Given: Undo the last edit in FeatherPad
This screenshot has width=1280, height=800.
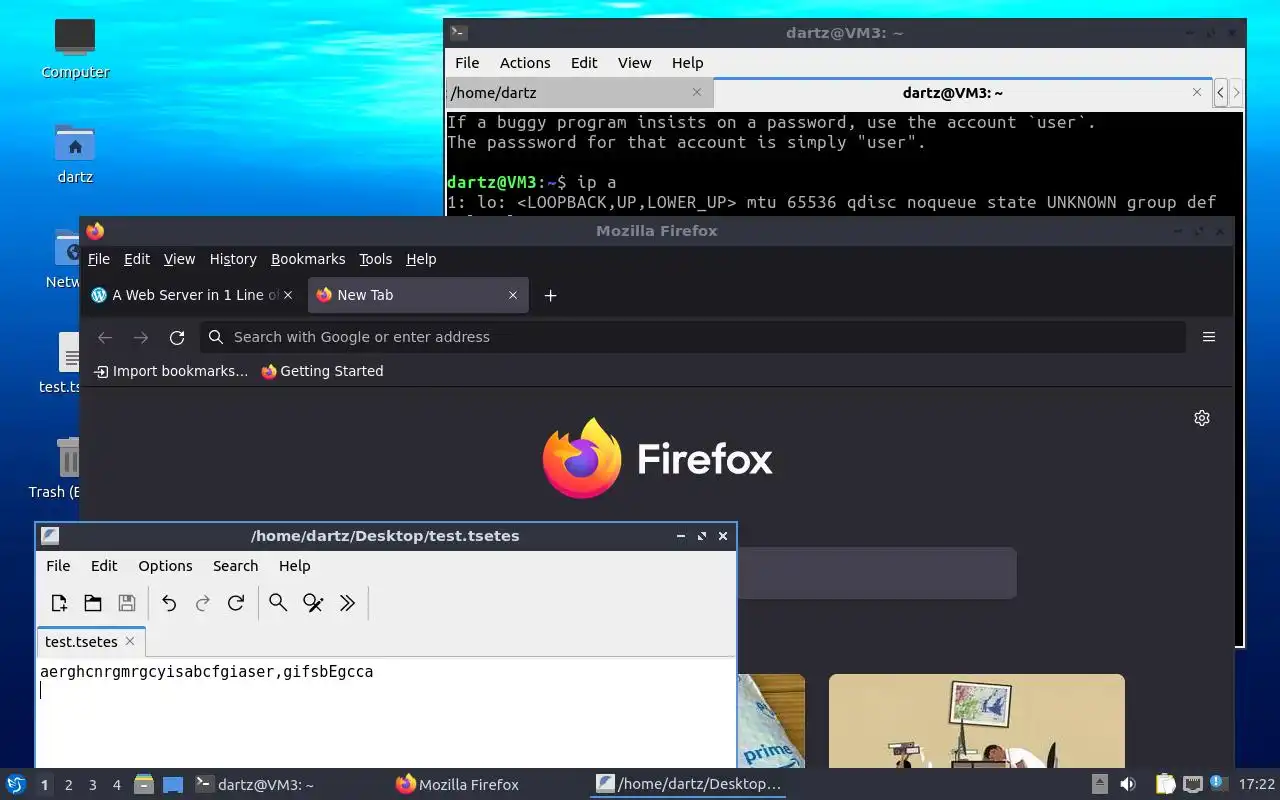Looking at the screenshot, I should [x=169, y=603].
